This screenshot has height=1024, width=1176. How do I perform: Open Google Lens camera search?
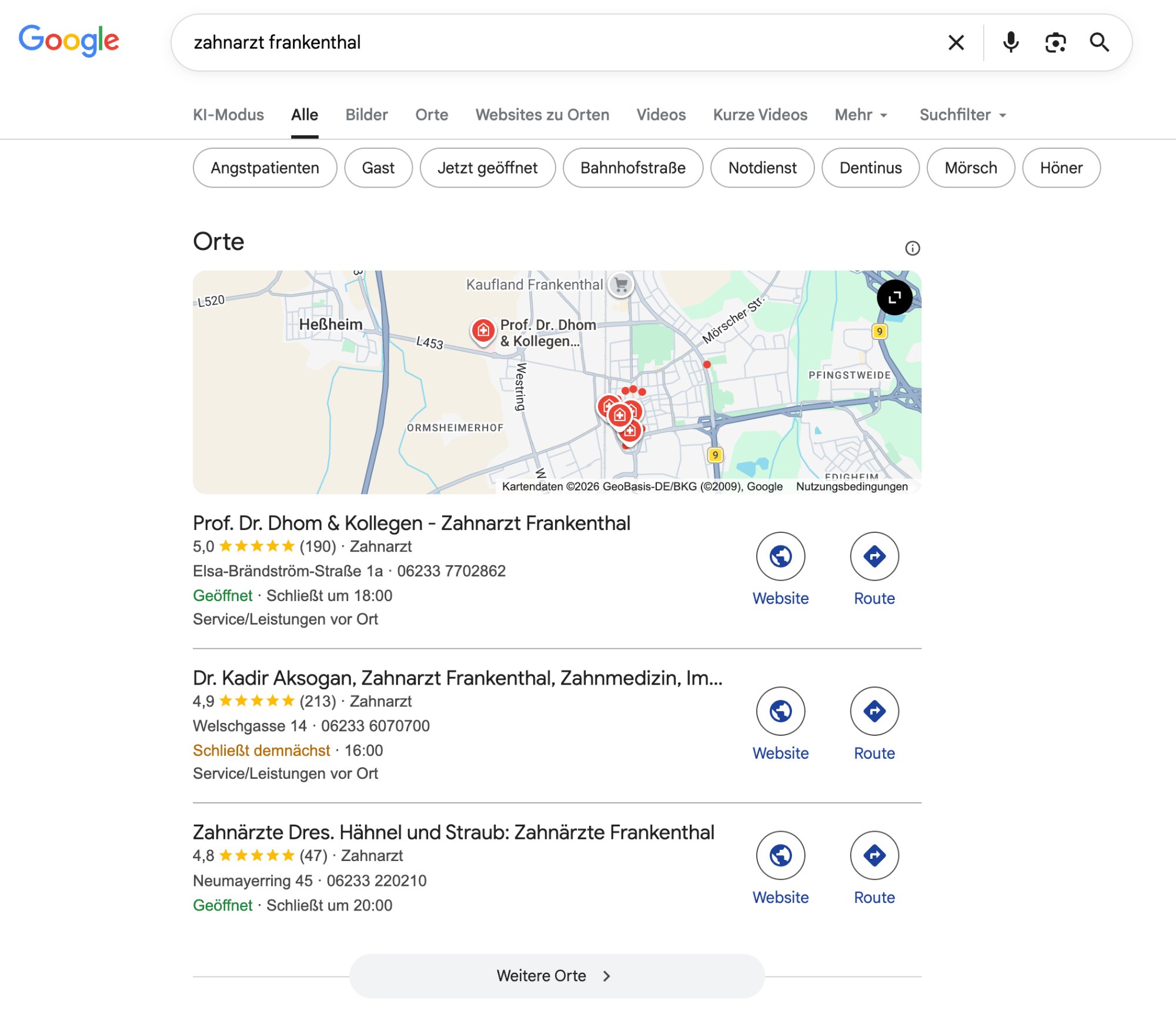pos(1055,42)
